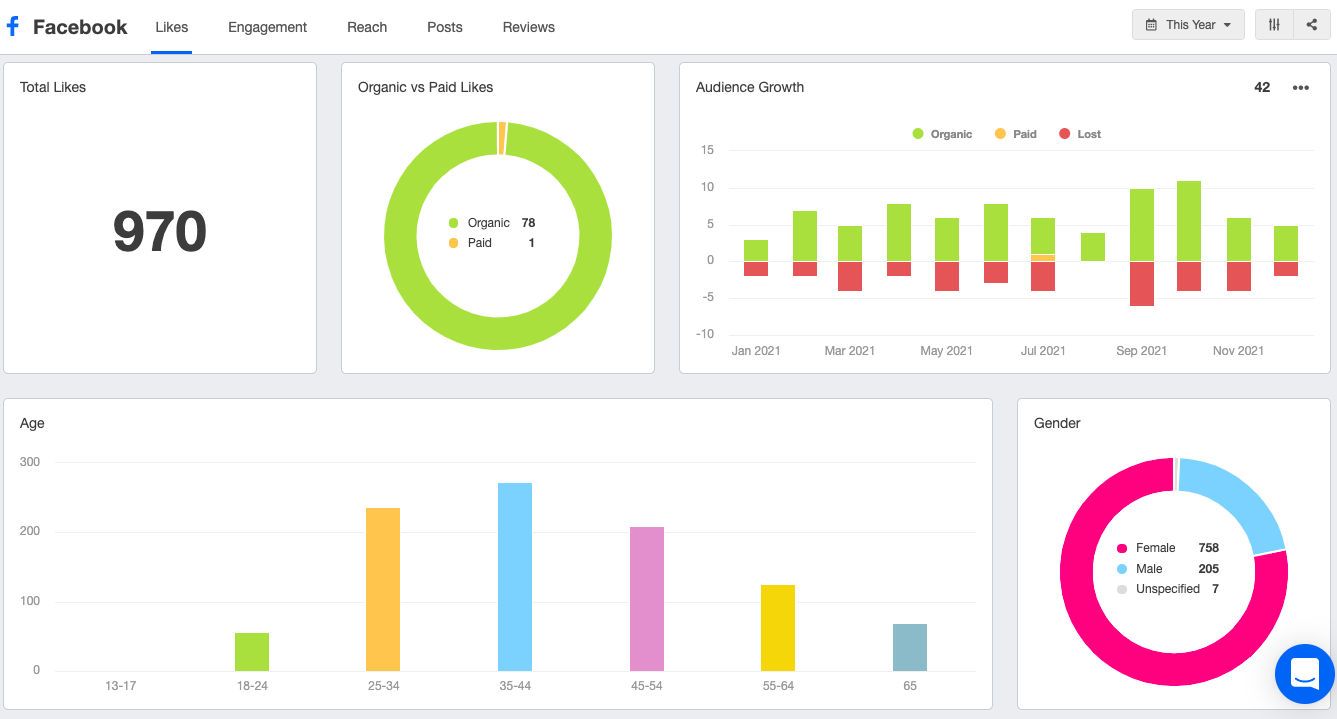The image size is (1337, 719).
Task: Click the share icon button
Action: (x=1311, y=25)
